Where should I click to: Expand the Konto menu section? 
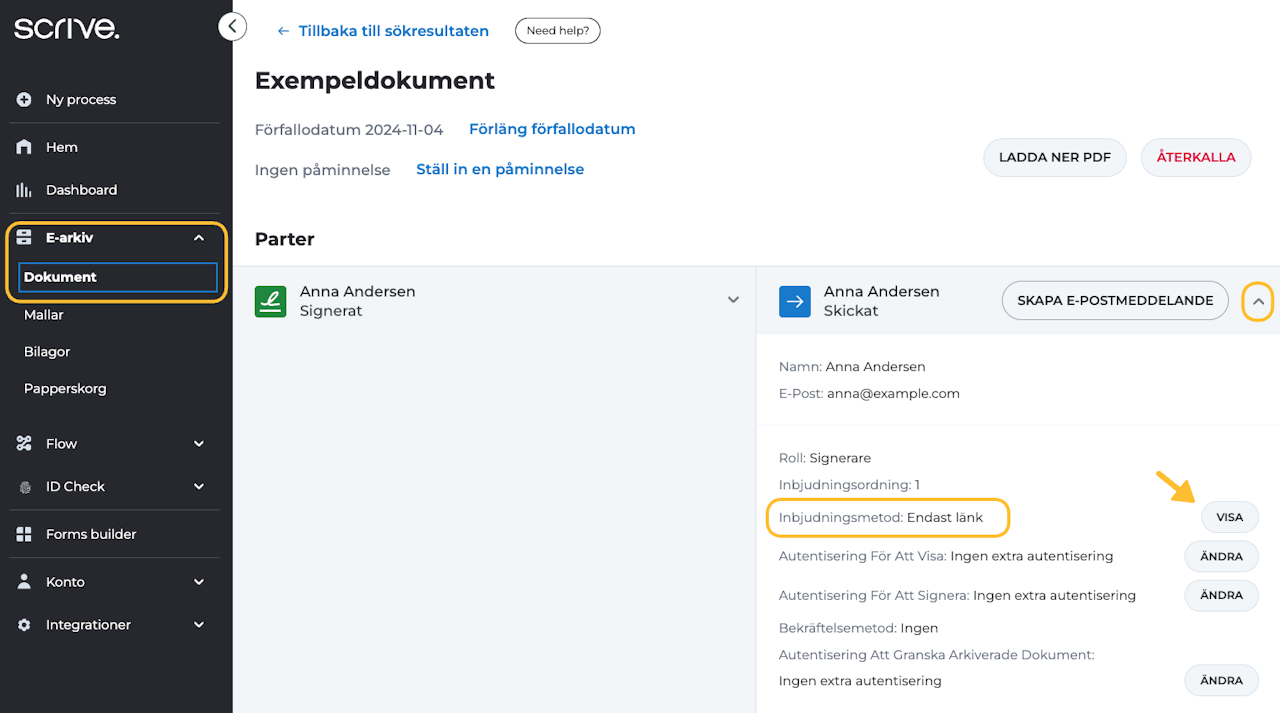tap(198, 582)
